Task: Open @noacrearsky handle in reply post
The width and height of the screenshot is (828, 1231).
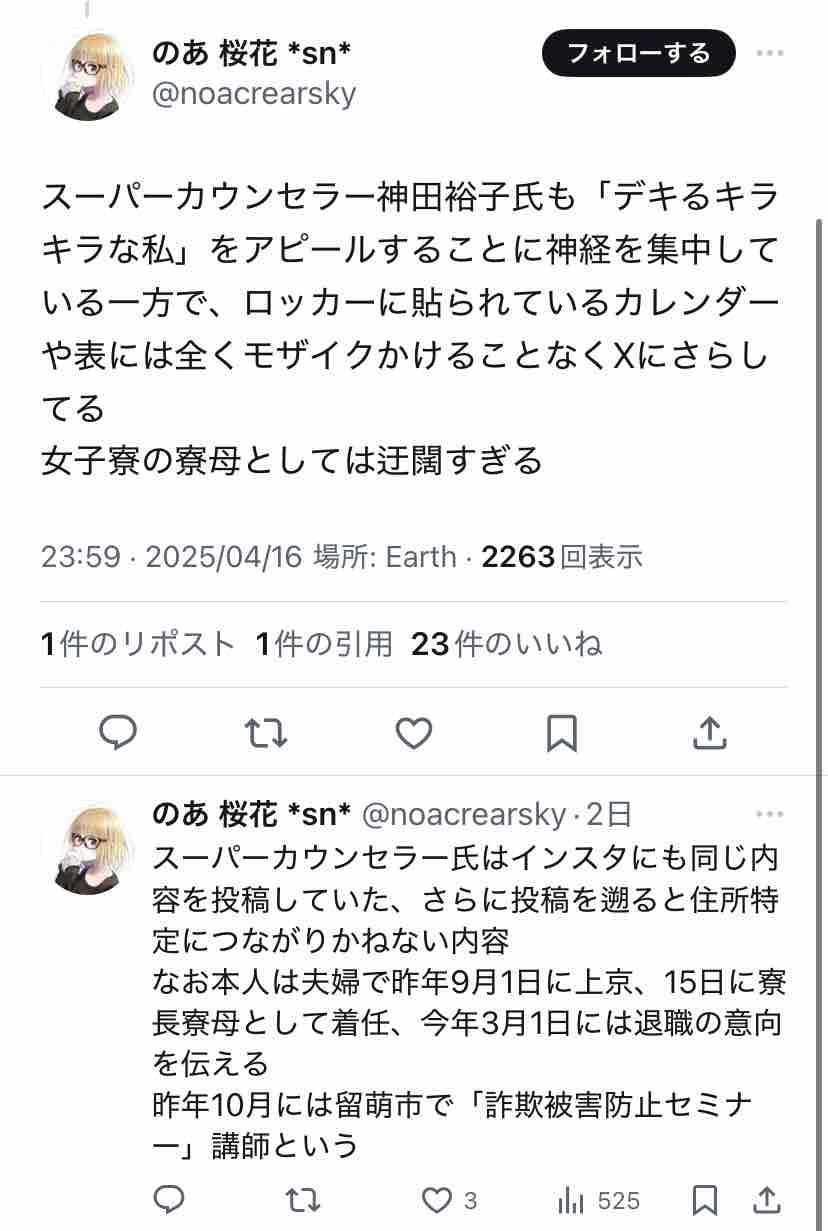Action: [x=463, y=815]
